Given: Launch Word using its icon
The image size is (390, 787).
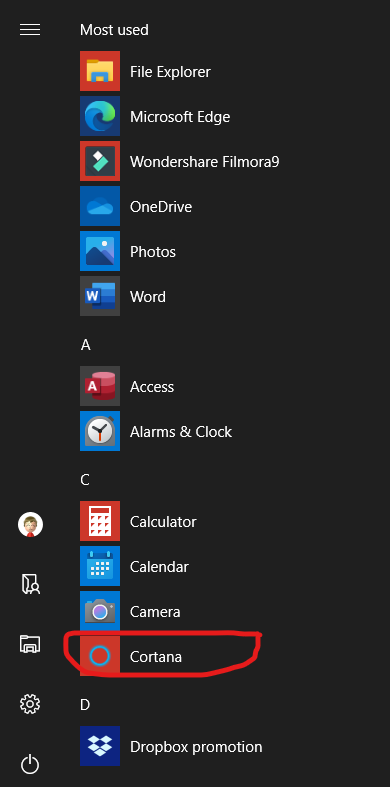Looking at the screenshot, I should [x=100, y=296].
